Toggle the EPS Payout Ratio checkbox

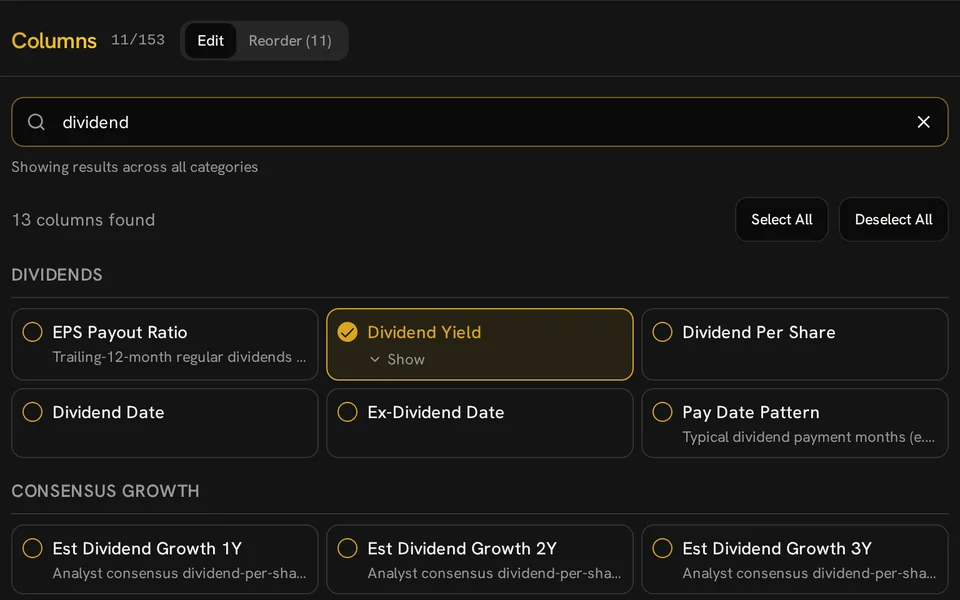coord(32,332)
